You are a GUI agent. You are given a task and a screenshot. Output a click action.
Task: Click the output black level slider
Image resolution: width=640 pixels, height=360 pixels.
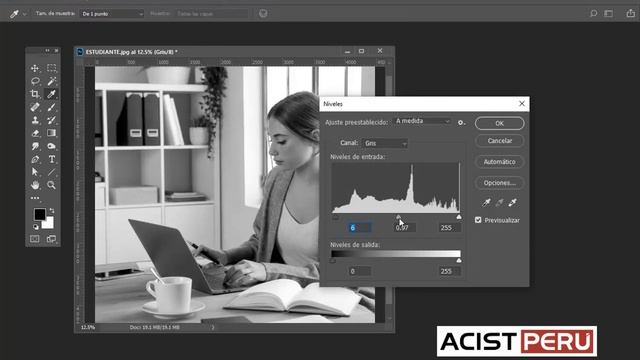333,260
